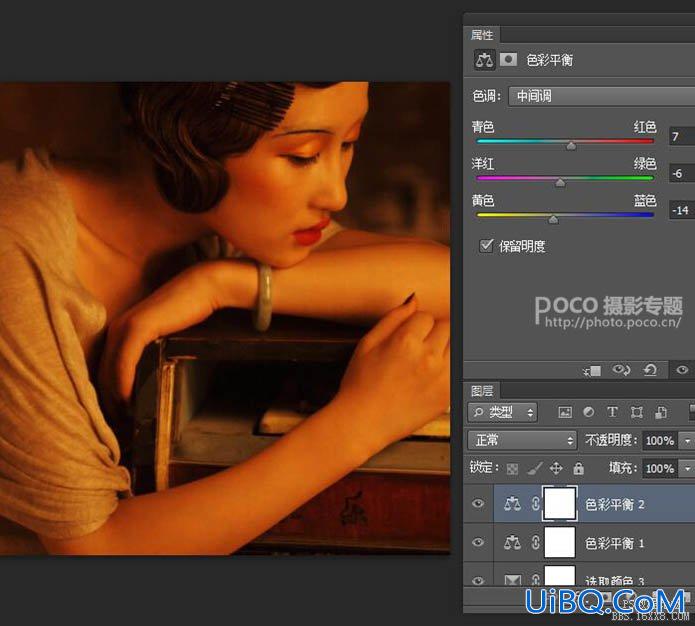This screenshot has height=626, width=695.
Task: Click the yellow-blue slider handle
Action: 553,219
